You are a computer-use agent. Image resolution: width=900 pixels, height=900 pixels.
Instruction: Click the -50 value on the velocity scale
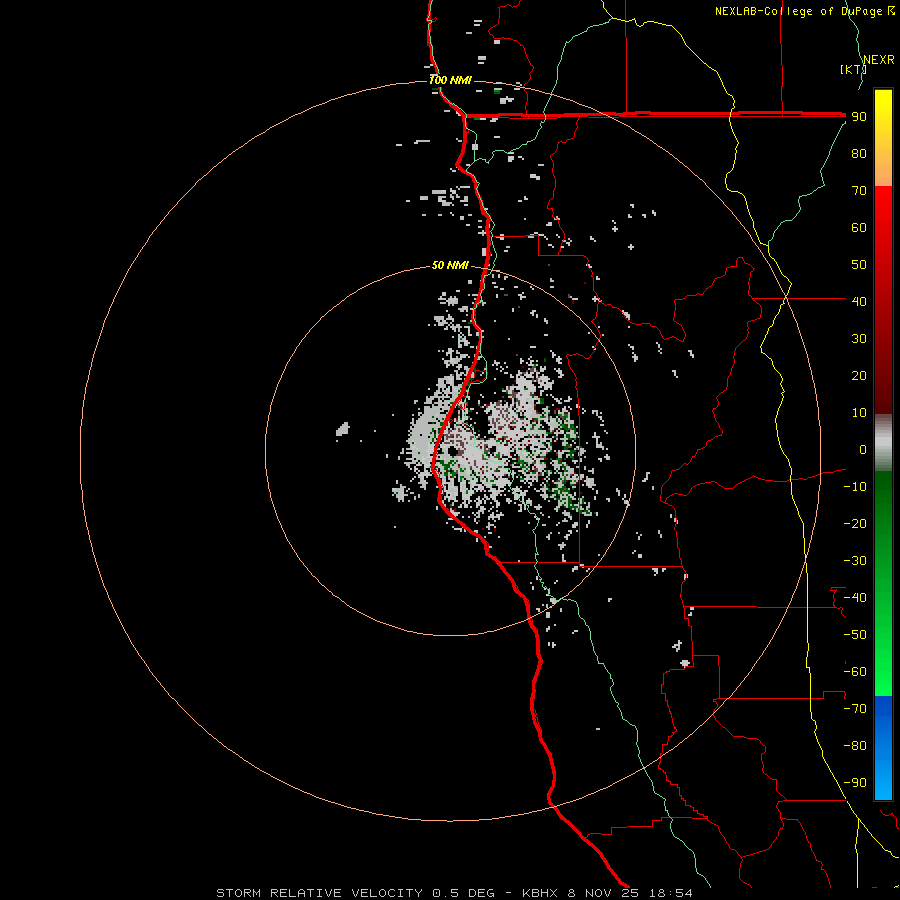click(855, 635)
